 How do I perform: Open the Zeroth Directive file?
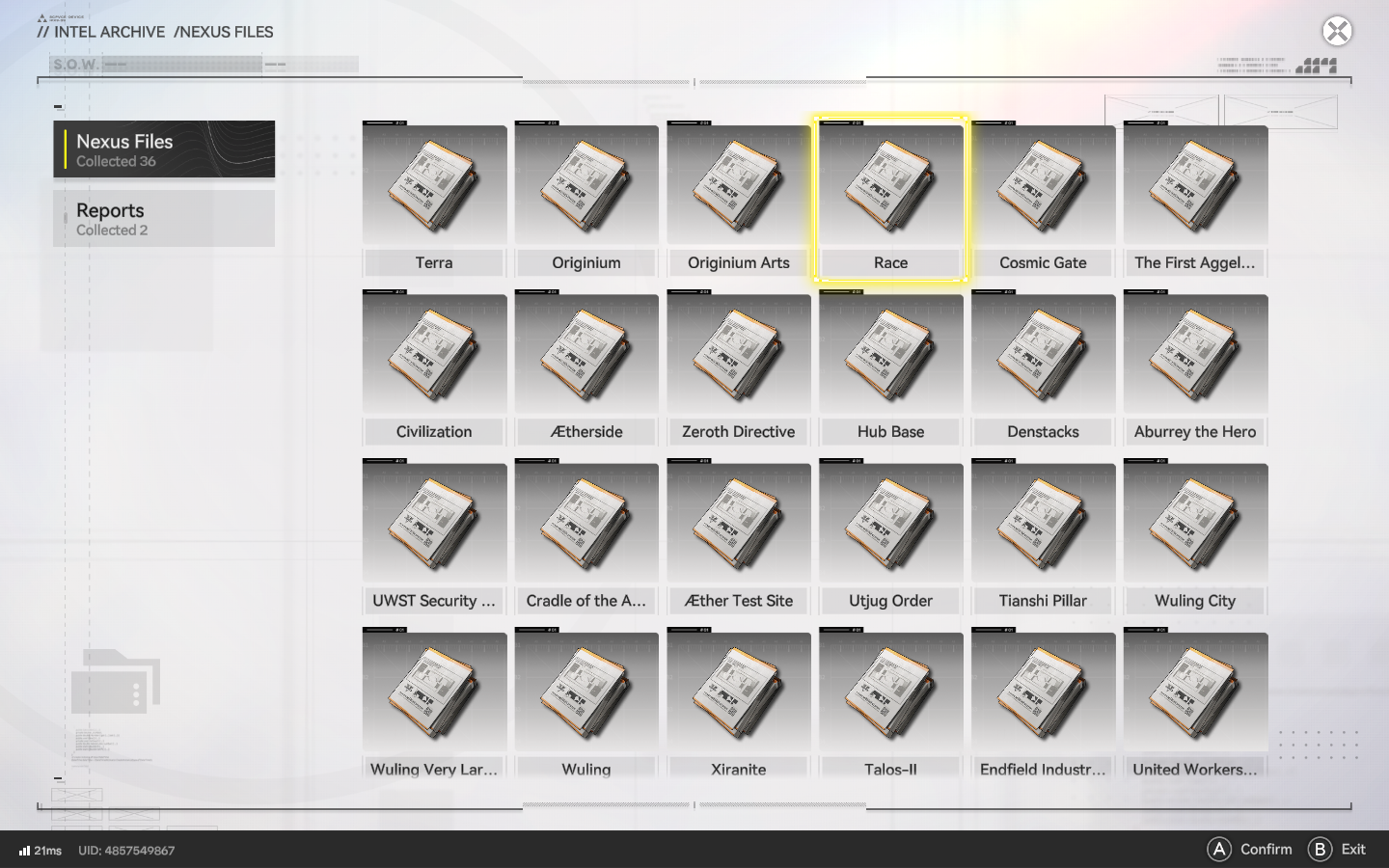point(739,368)
